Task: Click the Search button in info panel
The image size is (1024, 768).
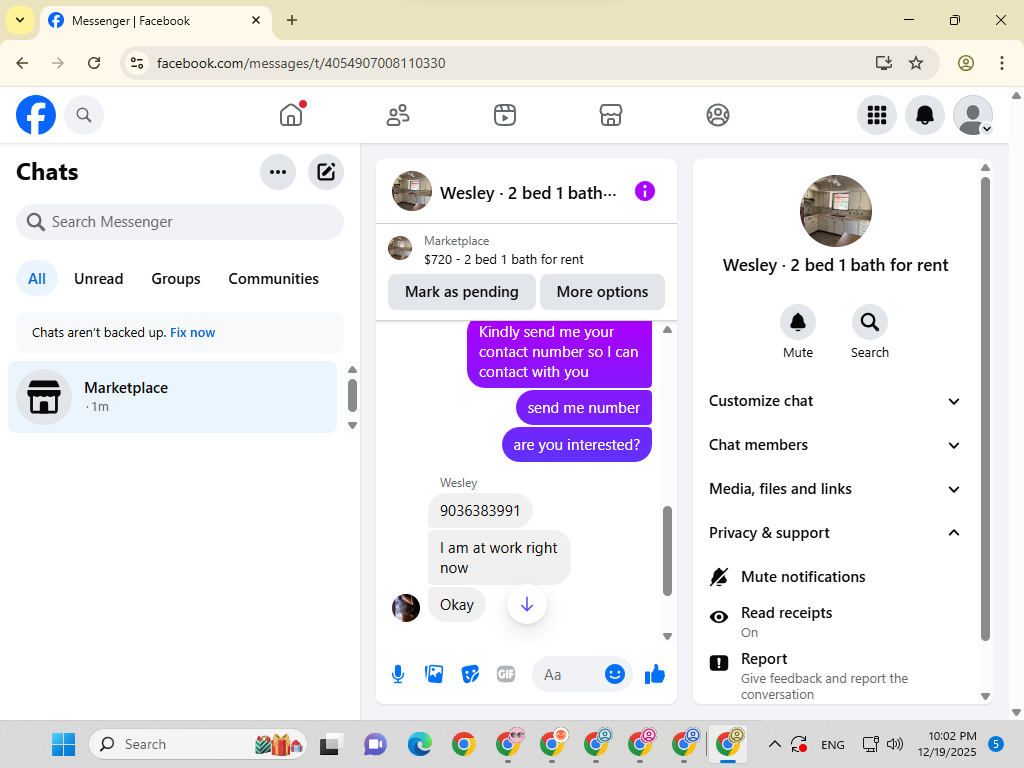Action: [x=870, y=322]
